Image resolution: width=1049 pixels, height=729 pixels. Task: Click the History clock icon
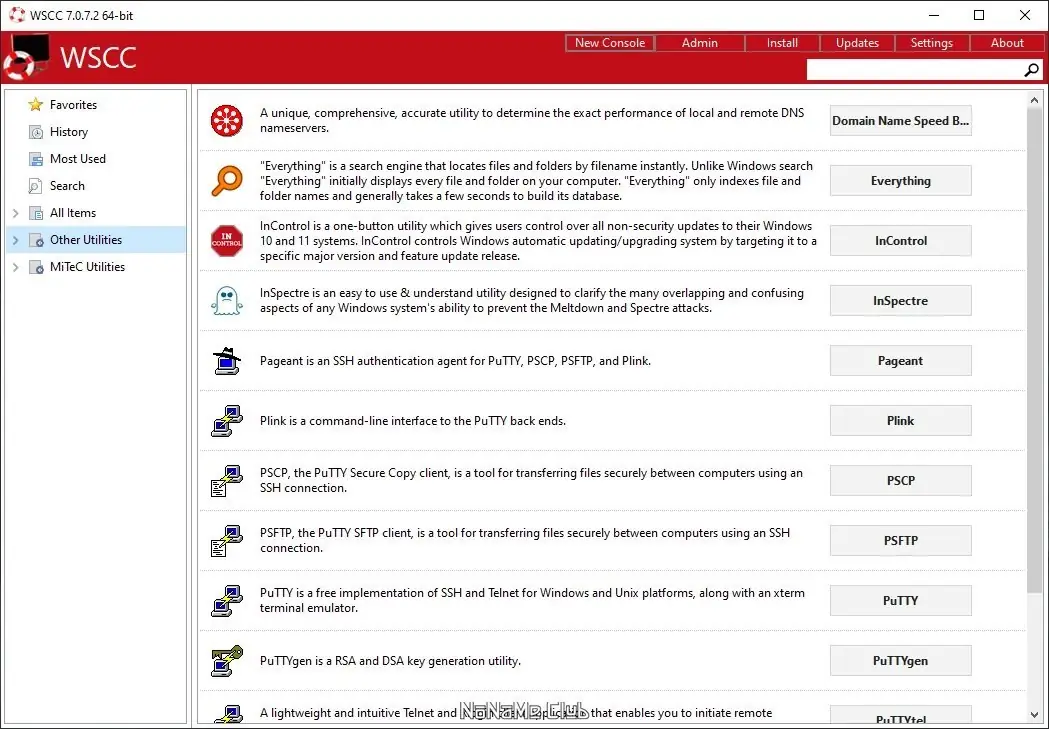pyautogui.click(x=35, y=132)
